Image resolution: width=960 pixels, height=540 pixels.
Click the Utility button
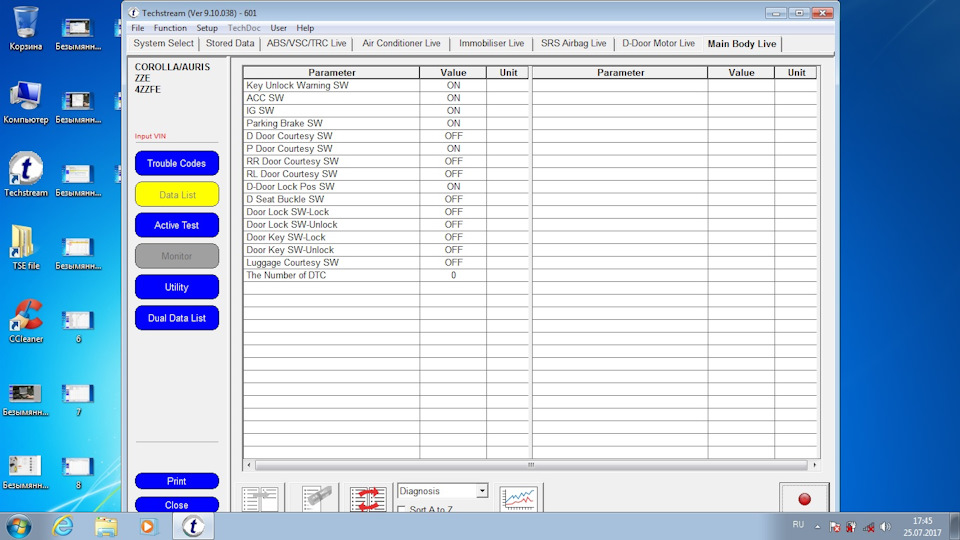pyautogui.click(x=176, y=287)
